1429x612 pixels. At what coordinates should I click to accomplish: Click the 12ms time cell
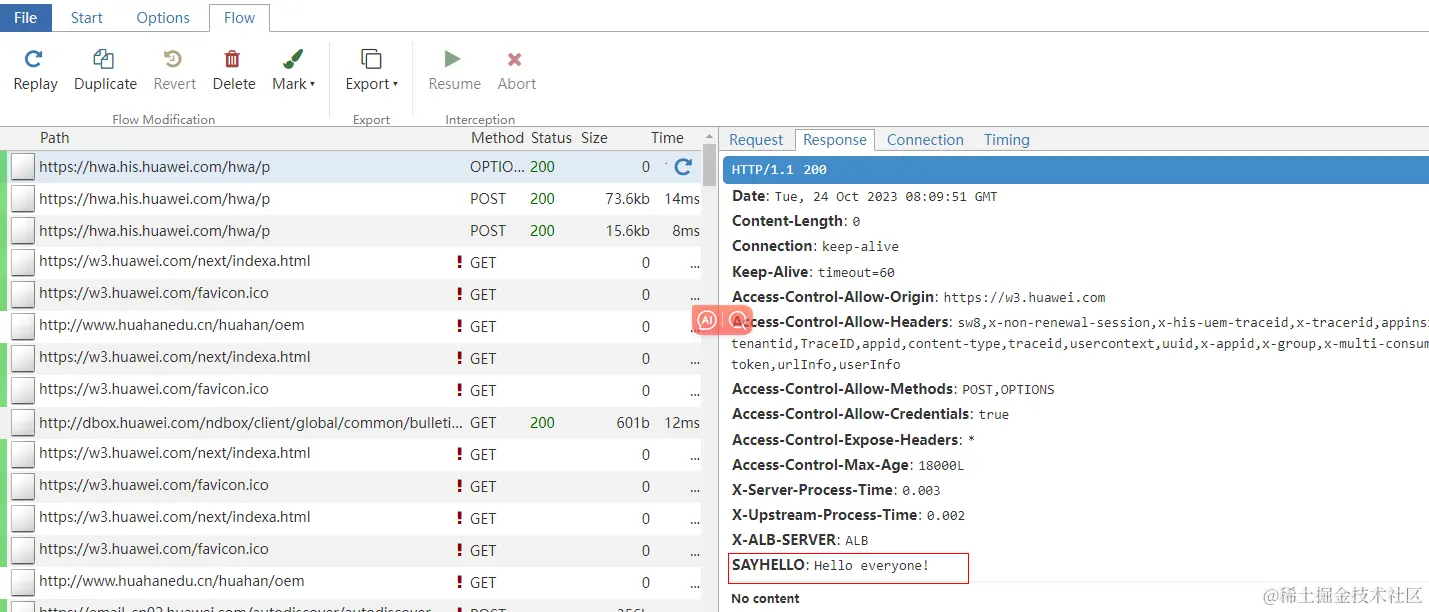click(x=682, y=423)
